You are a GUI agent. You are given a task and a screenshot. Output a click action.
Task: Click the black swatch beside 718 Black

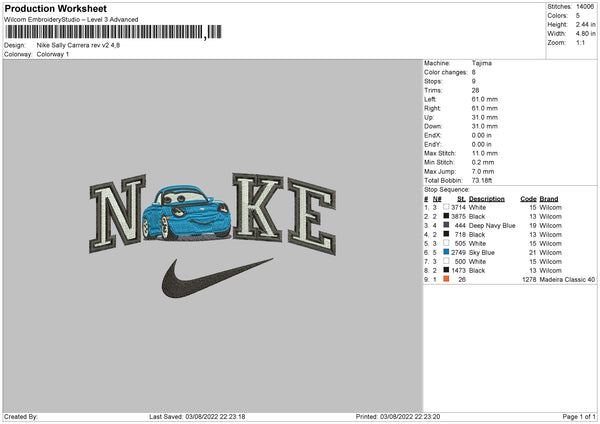coord(446,234)
